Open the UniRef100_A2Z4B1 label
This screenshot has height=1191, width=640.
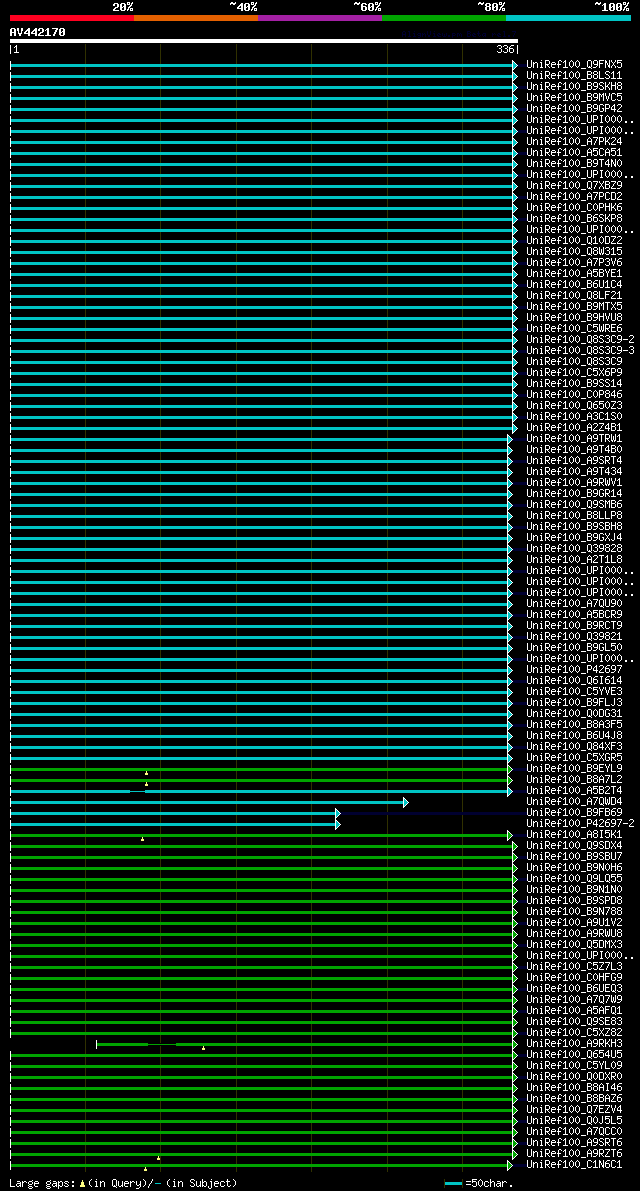[x=574, y=428]
